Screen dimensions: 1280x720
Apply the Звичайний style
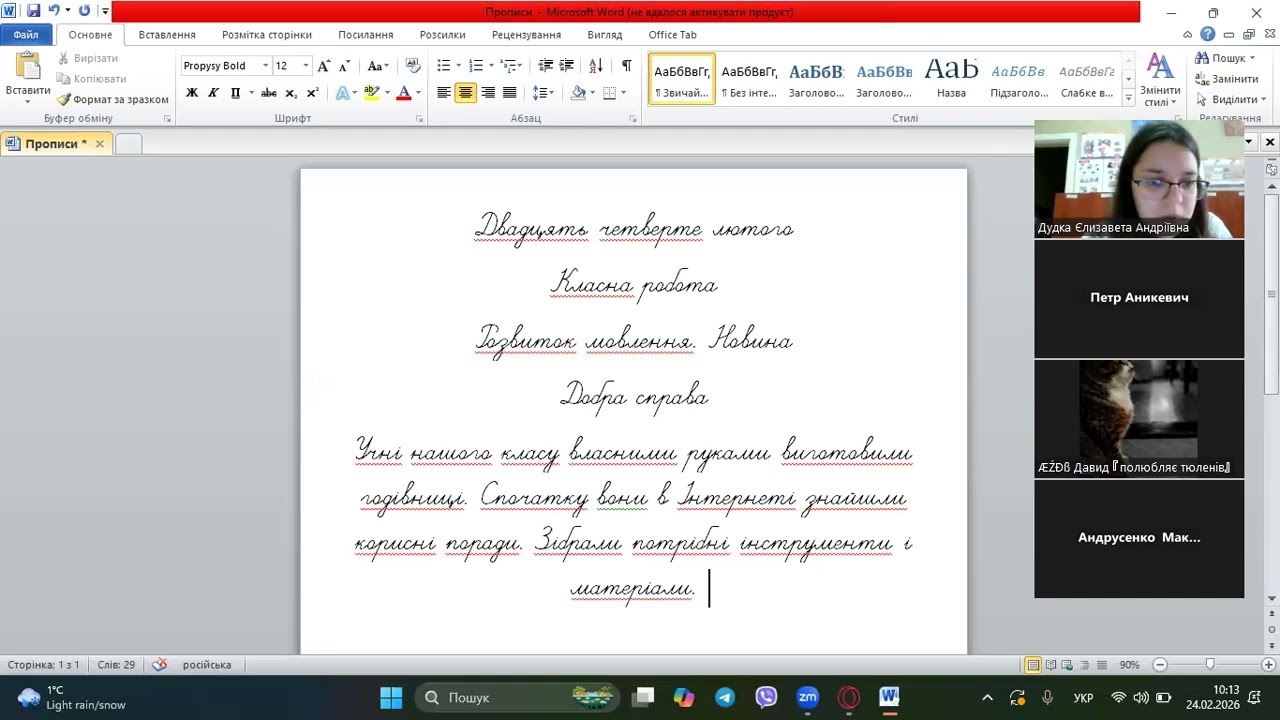tap(682, 79)
